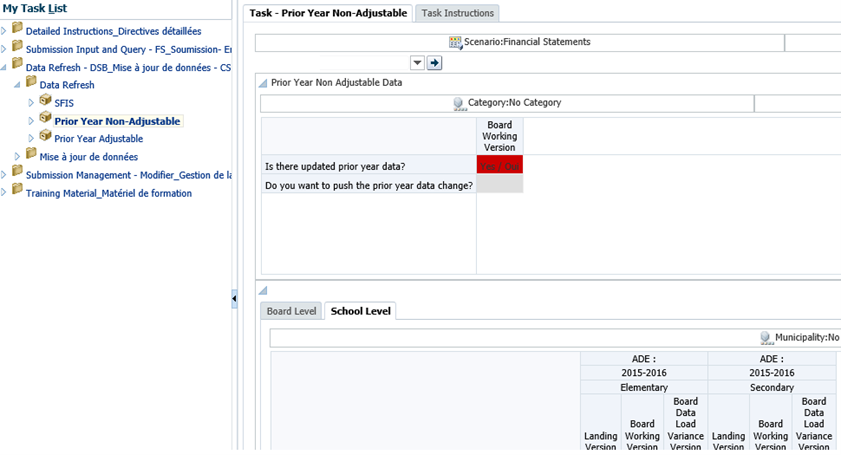
Task: Expand the Submission Management tree node
Action: point(3,175)
